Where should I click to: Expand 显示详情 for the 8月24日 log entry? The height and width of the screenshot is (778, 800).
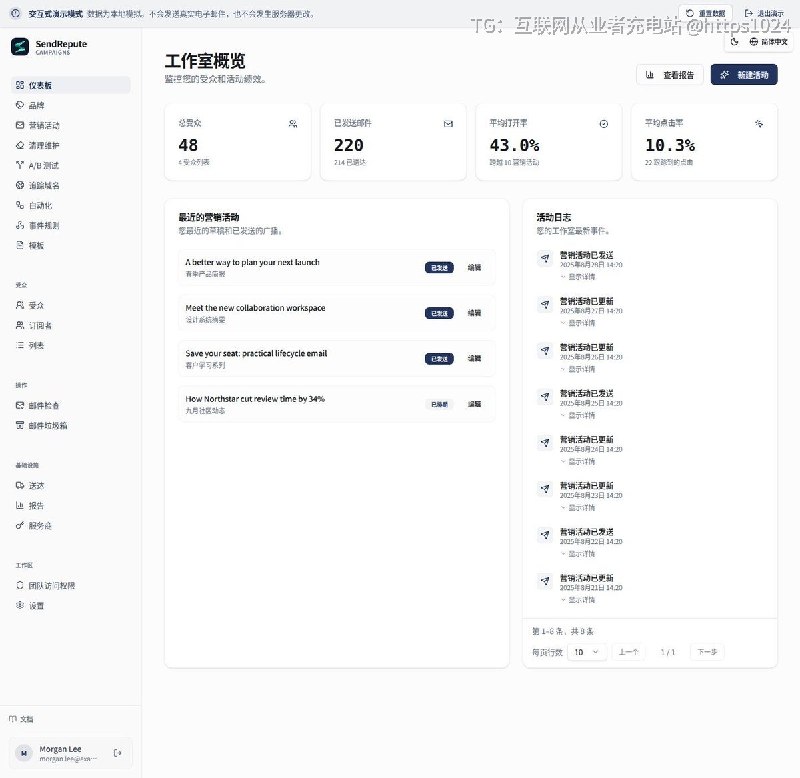578,461
